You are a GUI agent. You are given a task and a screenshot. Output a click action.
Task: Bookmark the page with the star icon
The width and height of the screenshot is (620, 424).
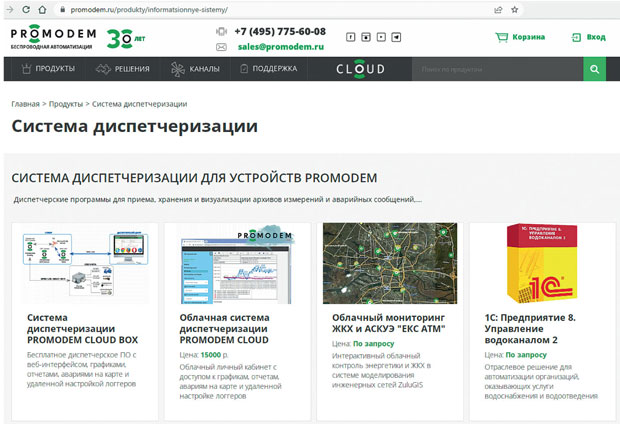pos(514,10)
